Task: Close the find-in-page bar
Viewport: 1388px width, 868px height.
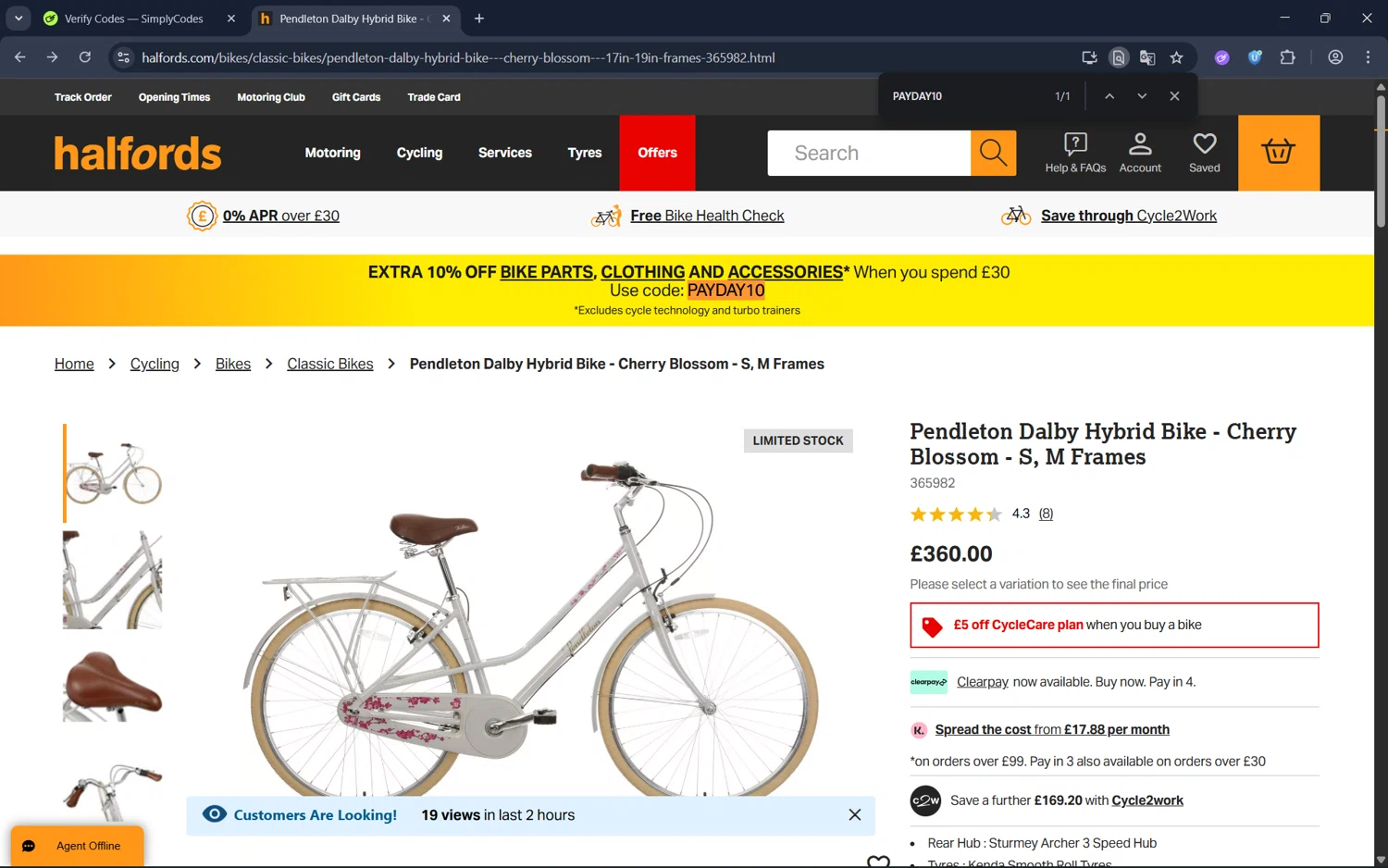Action: (1174, 96)
